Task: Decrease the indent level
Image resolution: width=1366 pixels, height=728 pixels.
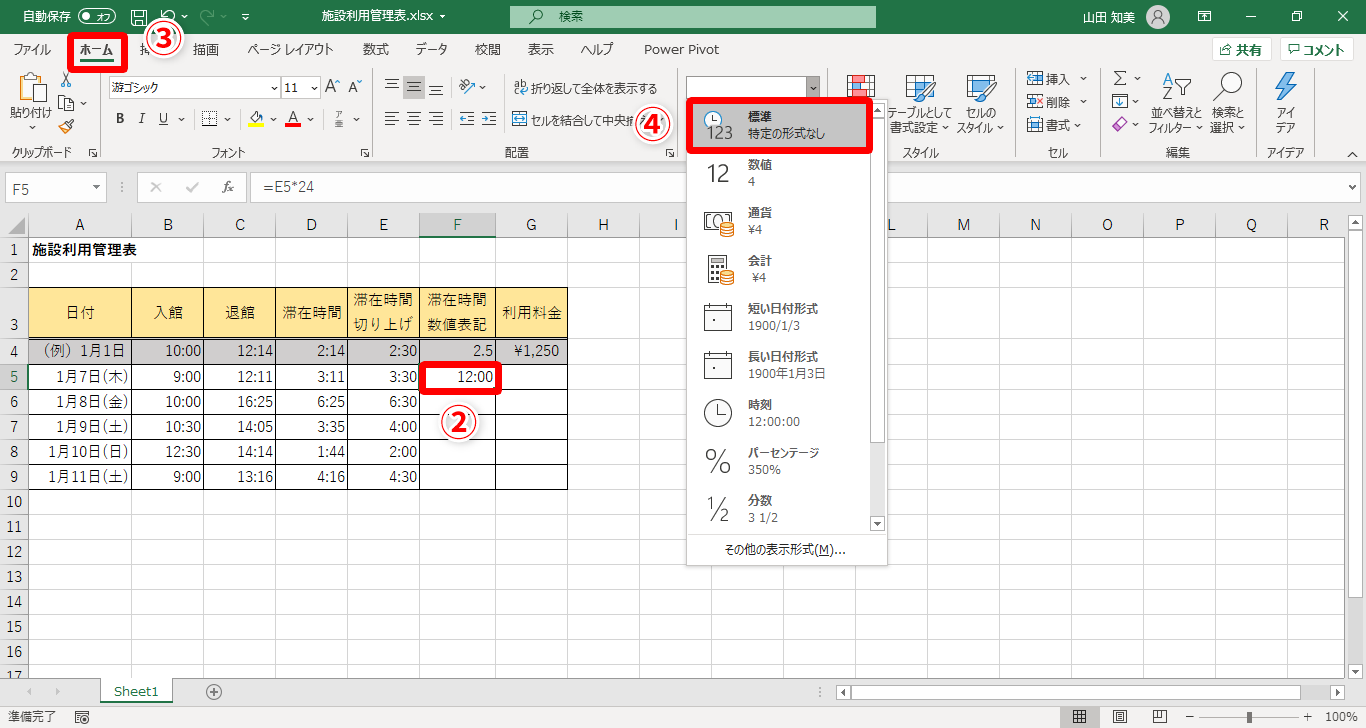Action: pyautogui.click(x=465, y=119)
